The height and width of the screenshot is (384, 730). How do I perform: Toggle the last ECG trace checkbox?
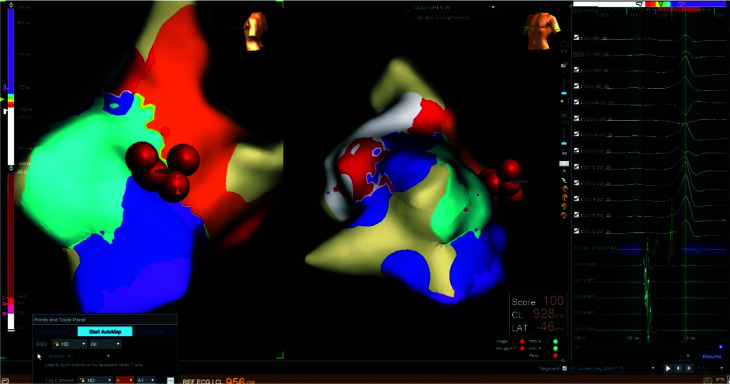pyautogui.click(x=576, y=231)
